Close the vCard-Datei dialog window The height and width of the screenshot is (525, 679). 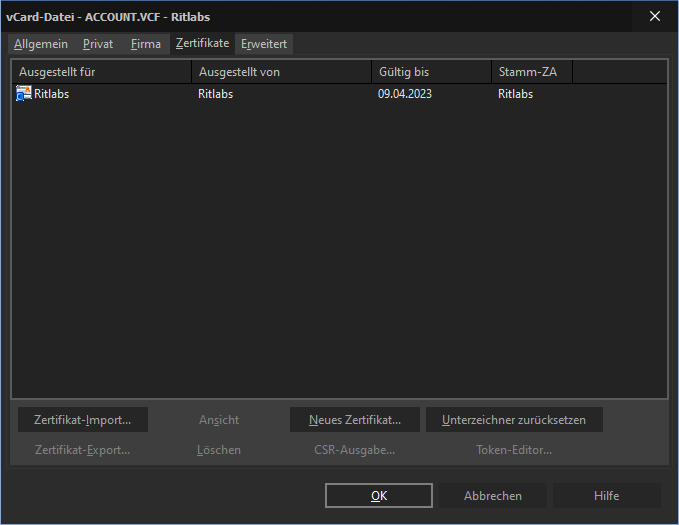coord(655,16)
